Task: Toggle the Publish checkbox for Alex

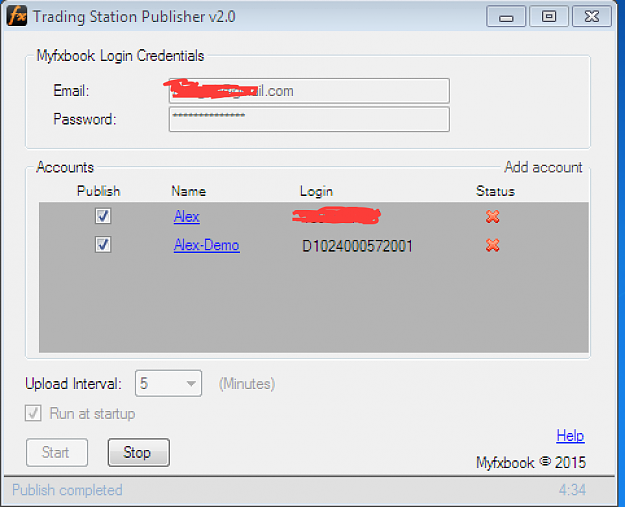Action: [103, 216]
